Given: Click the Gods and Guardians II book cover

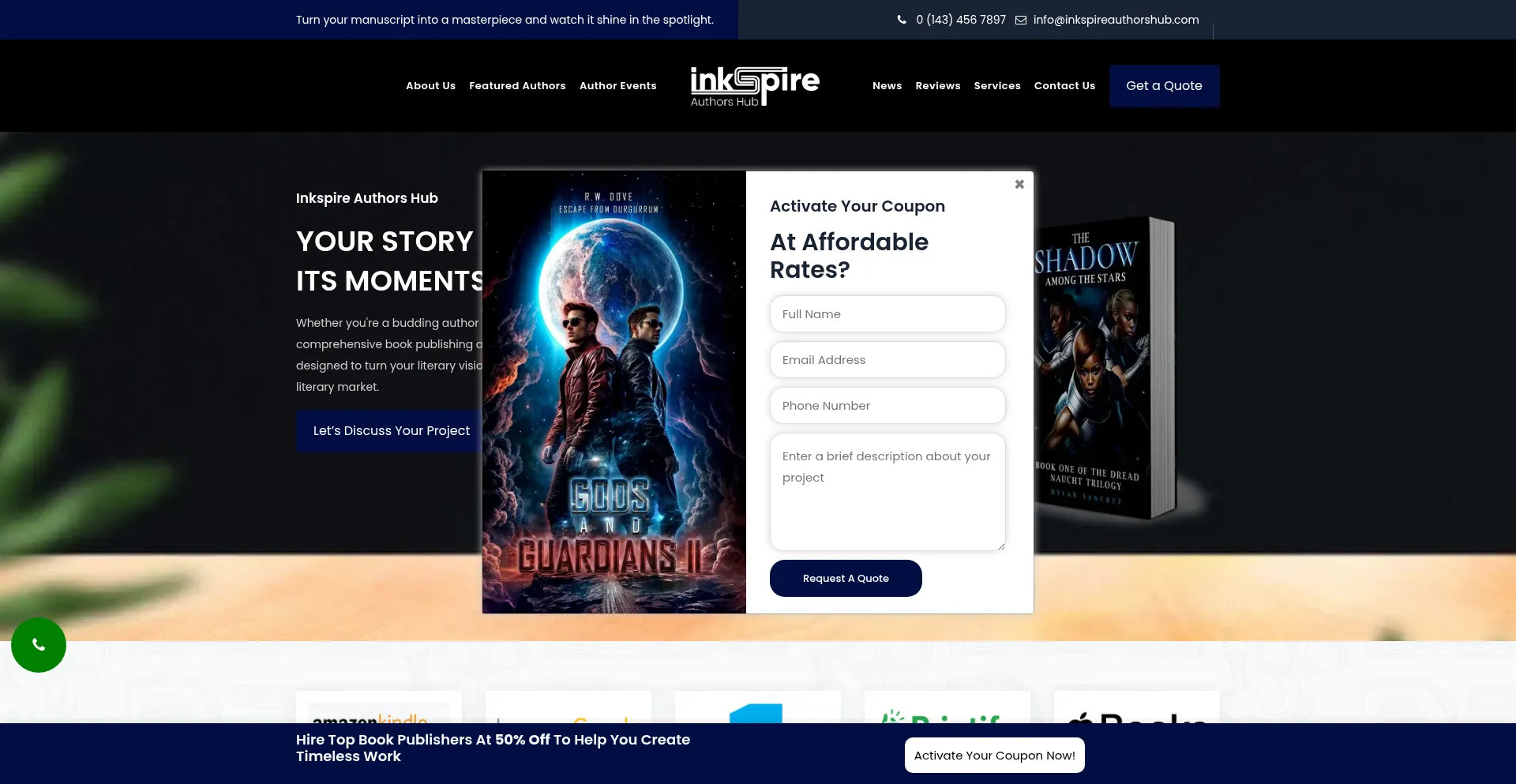Looking at the screenshot, I should [x=614, y=392].
